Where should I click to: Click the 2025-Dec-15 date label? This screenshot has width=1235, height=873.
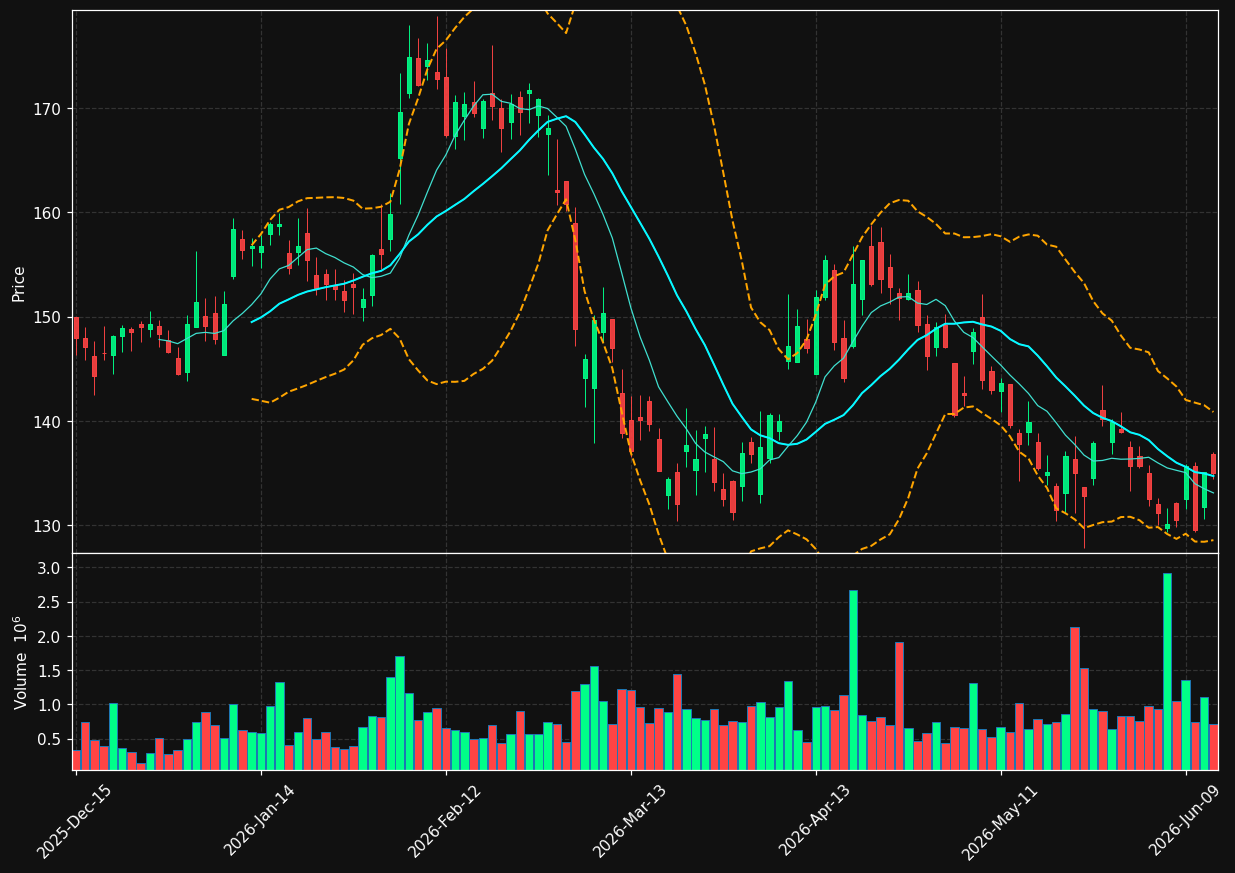pyautogui.click(x=74, y=819)
